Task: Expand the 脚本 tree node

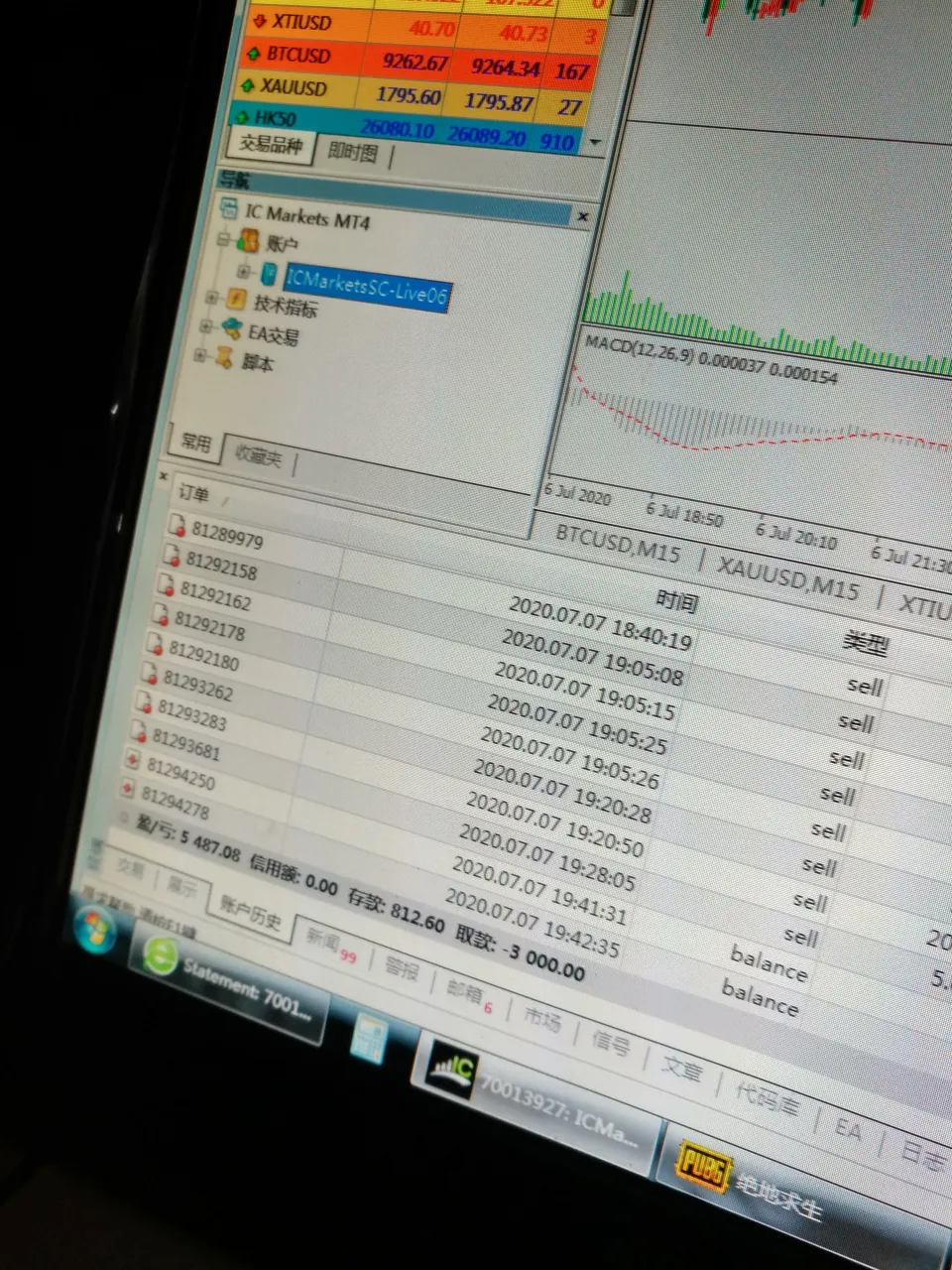Action: point(200,354)
